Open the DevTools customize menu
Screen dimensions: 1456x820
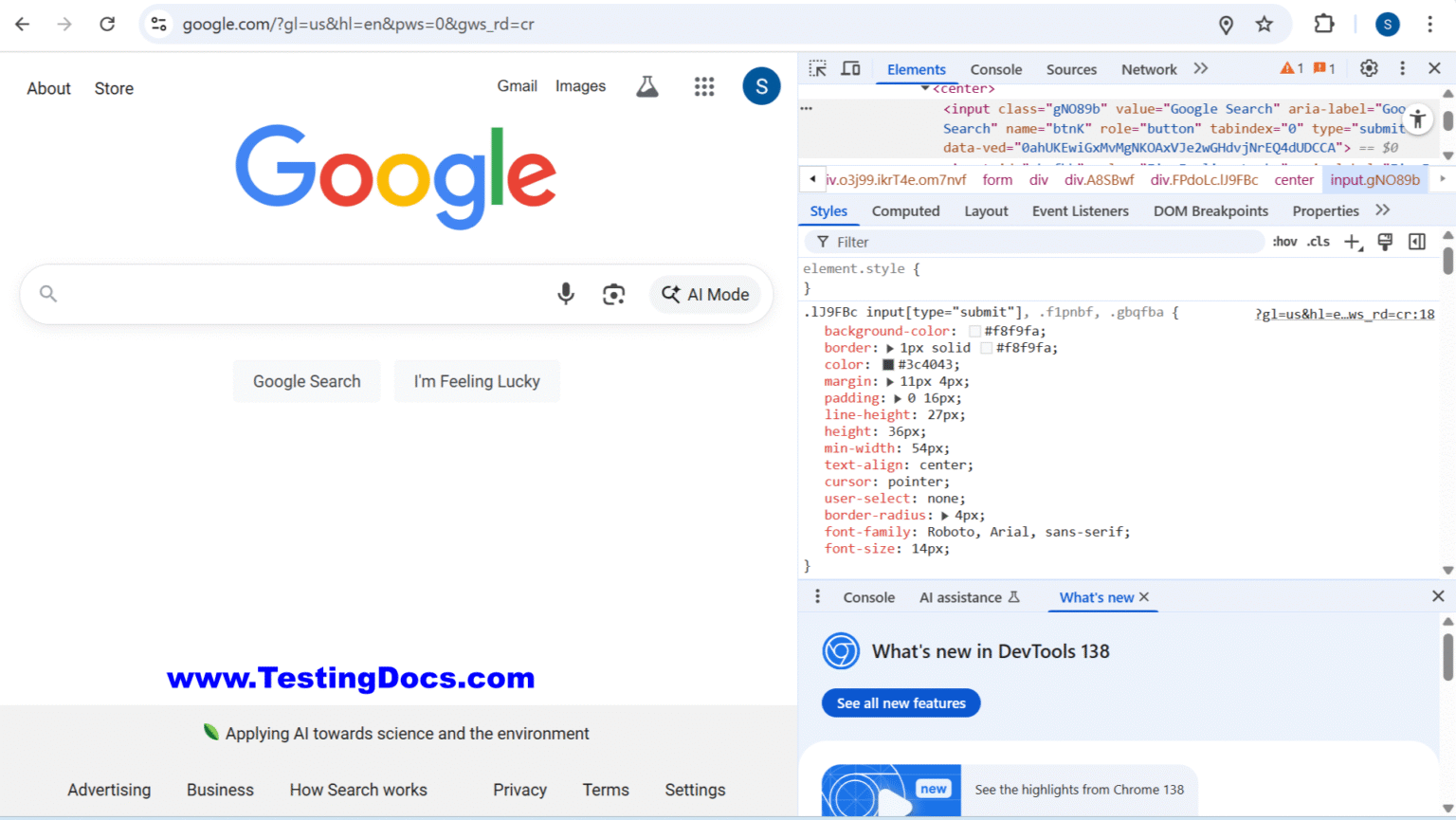click(1403, 68)
